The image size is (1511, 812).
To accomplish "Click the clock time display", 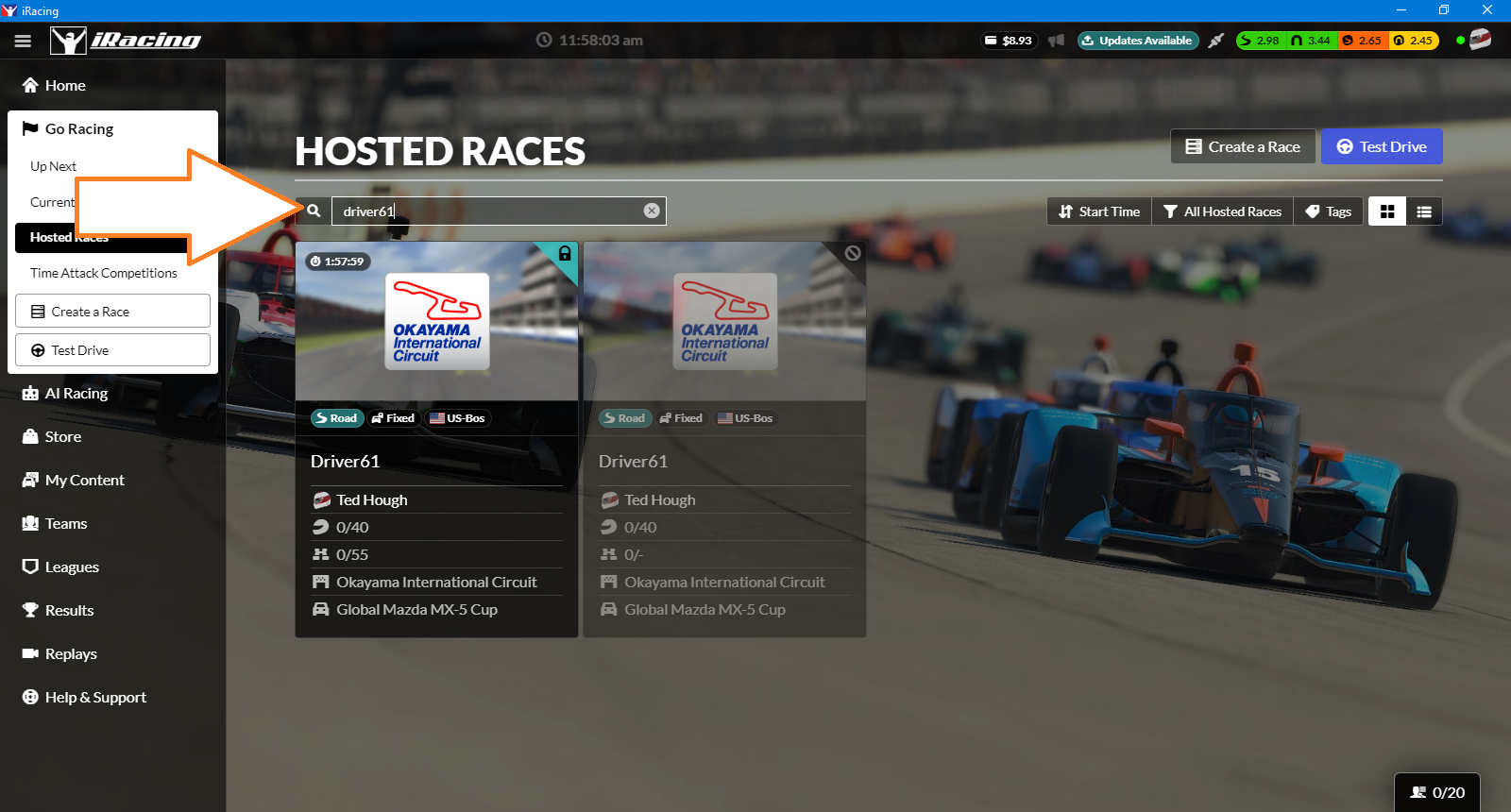I will (590, 40).
